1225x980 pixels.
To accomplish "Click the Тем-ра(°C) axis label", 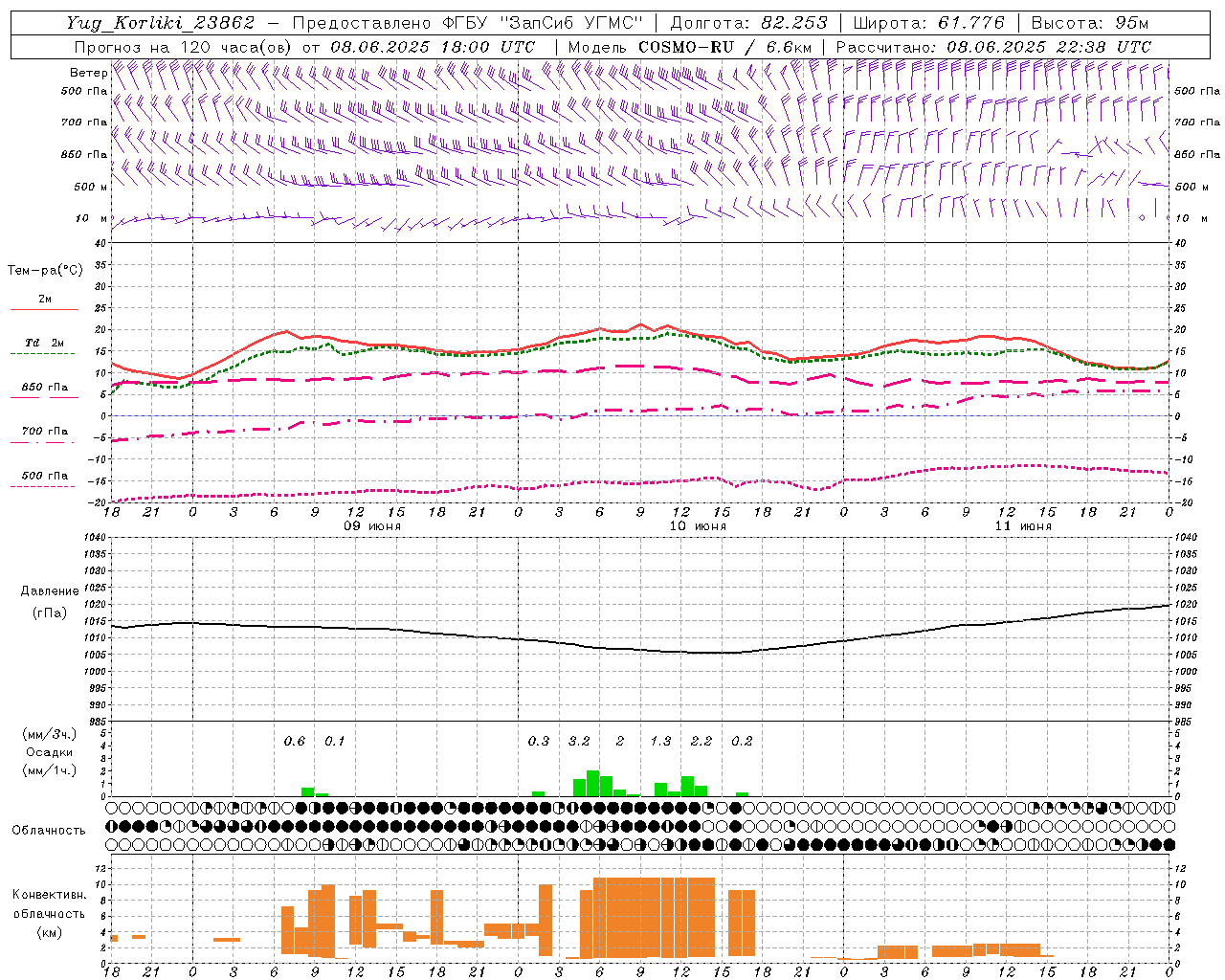I will coord(45,271).
